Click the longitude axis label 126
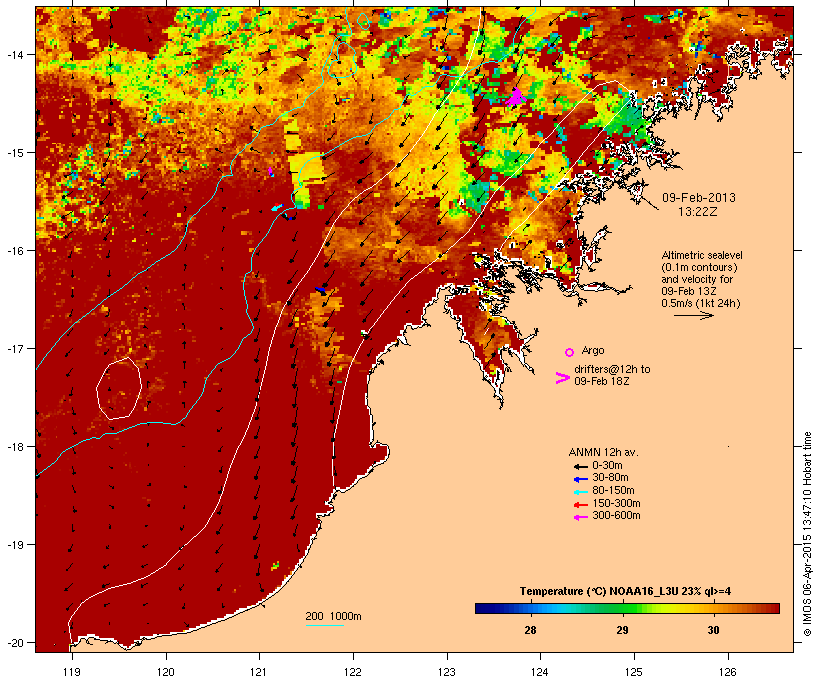 (727, 672)
